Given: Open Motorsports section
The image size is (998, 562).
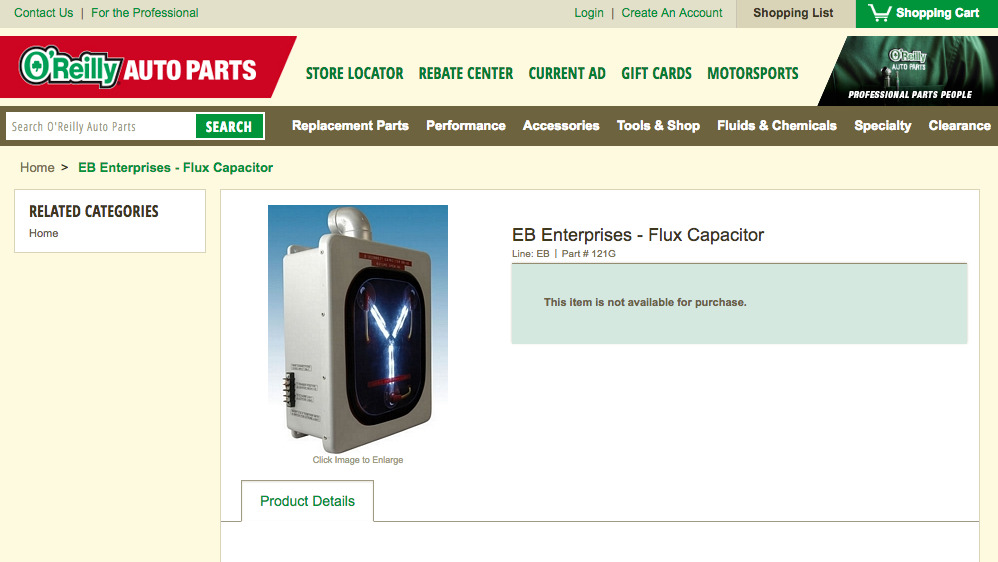Looking at the screenshot, I should click(753, 73).
